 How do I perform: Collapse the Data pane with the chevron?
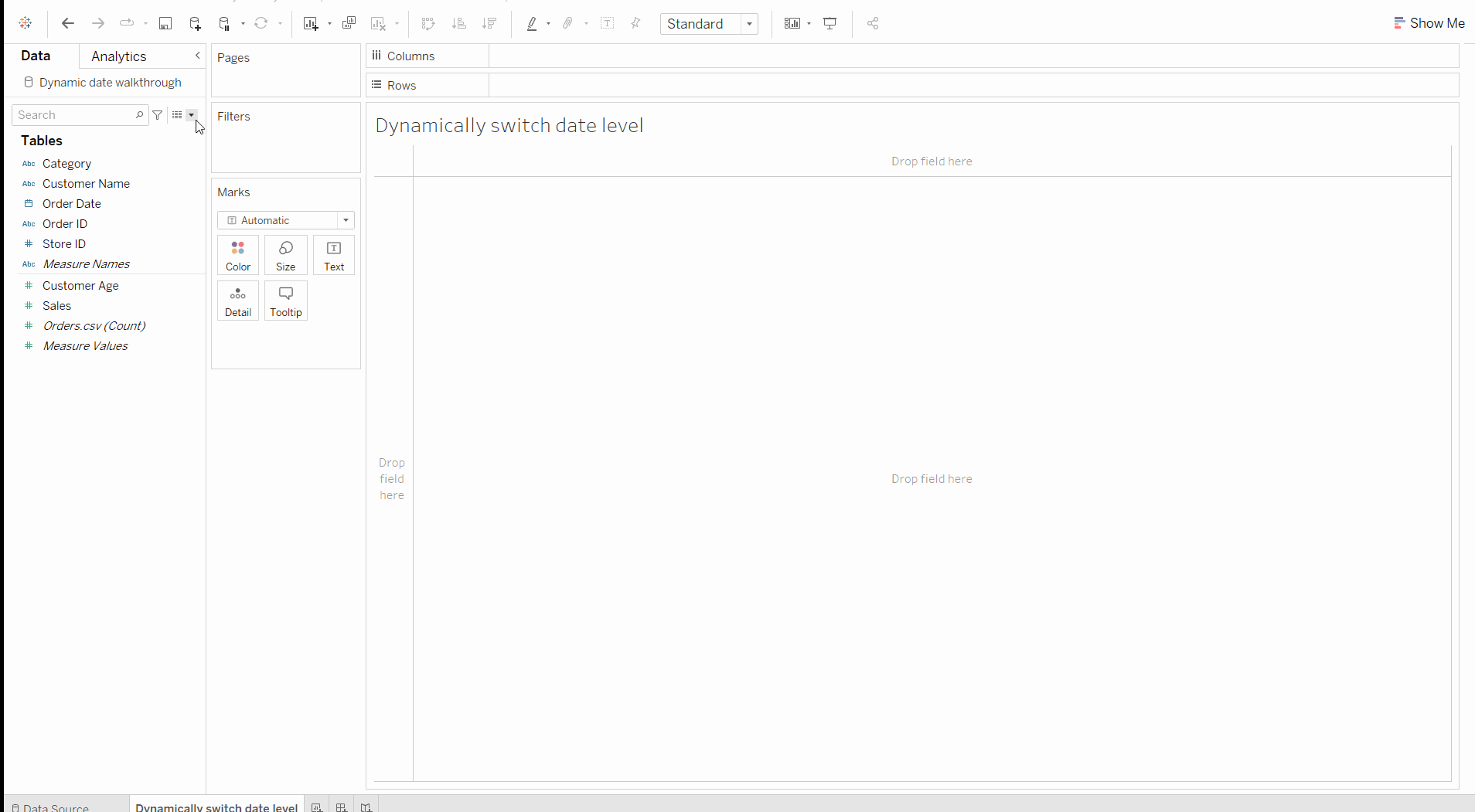click(x=197, y=56)
